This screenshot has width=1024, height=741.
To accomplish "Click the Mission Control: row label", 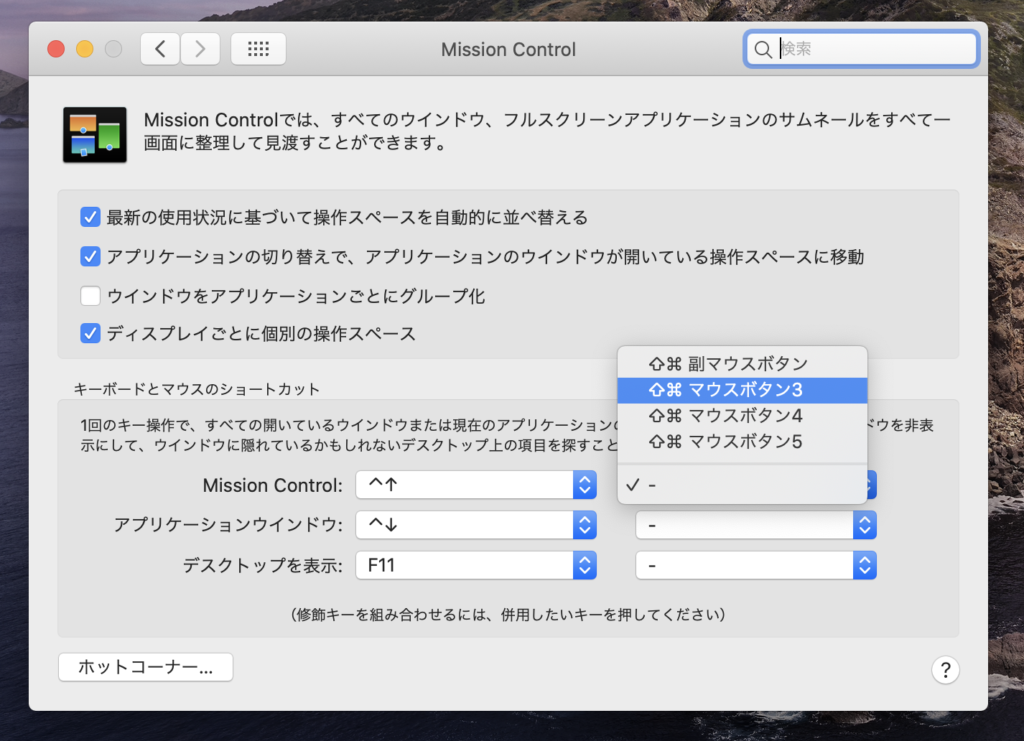I will (x=272, y=486).
